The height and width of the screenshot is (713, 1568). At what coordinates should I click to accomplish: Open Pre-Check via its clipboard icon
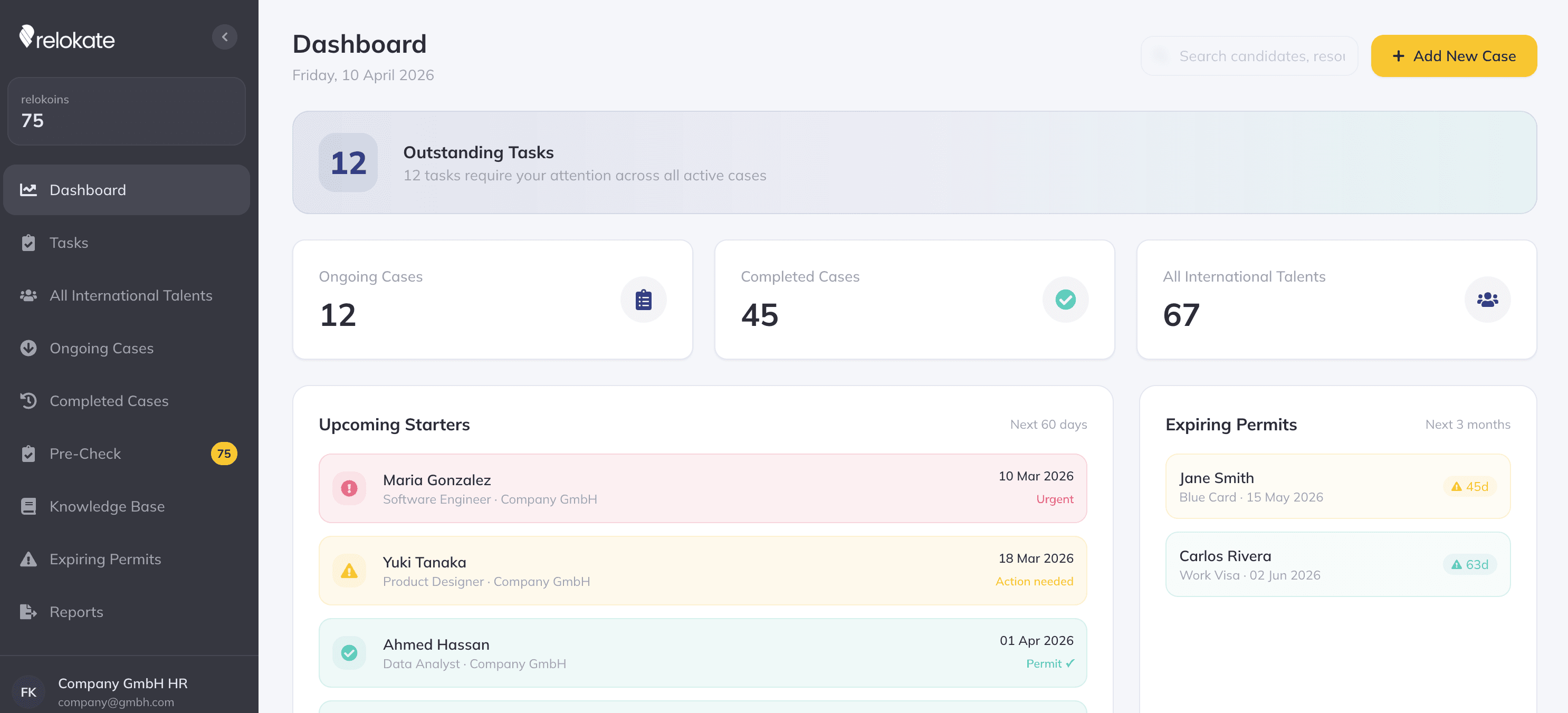[28, 453]
